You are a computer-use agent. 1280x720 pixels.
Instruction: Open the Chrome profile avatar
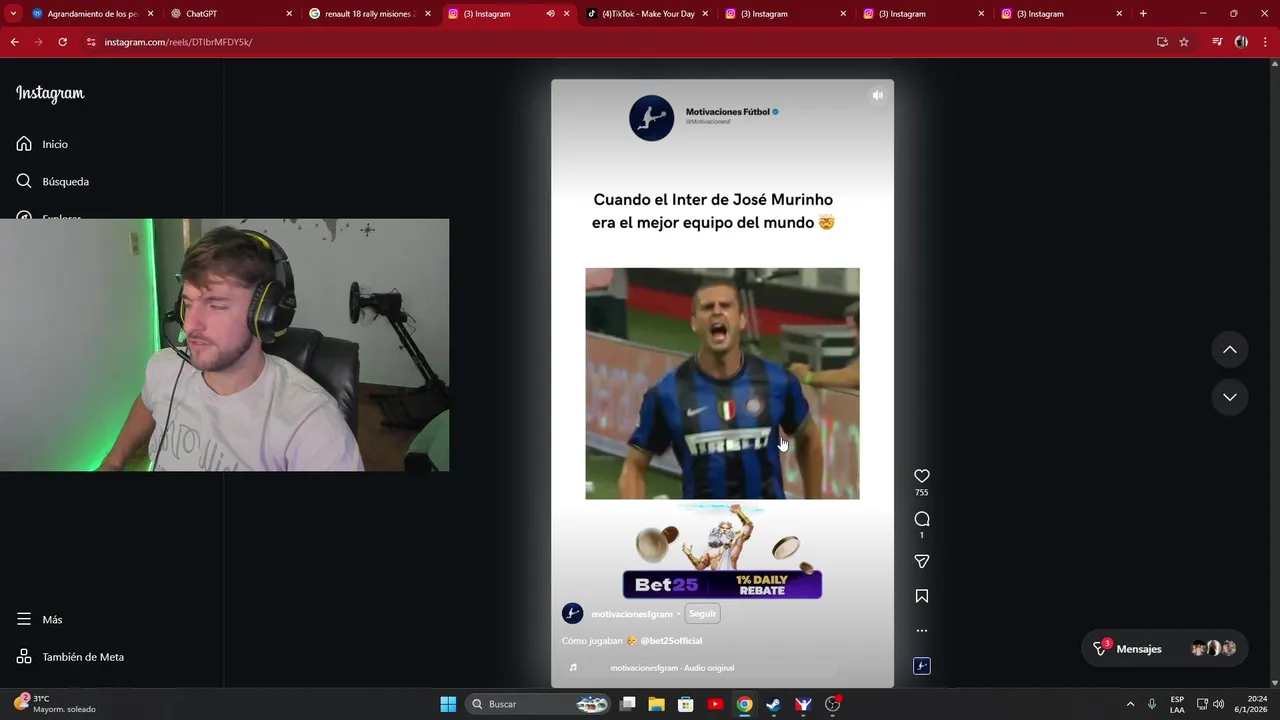1241,42
